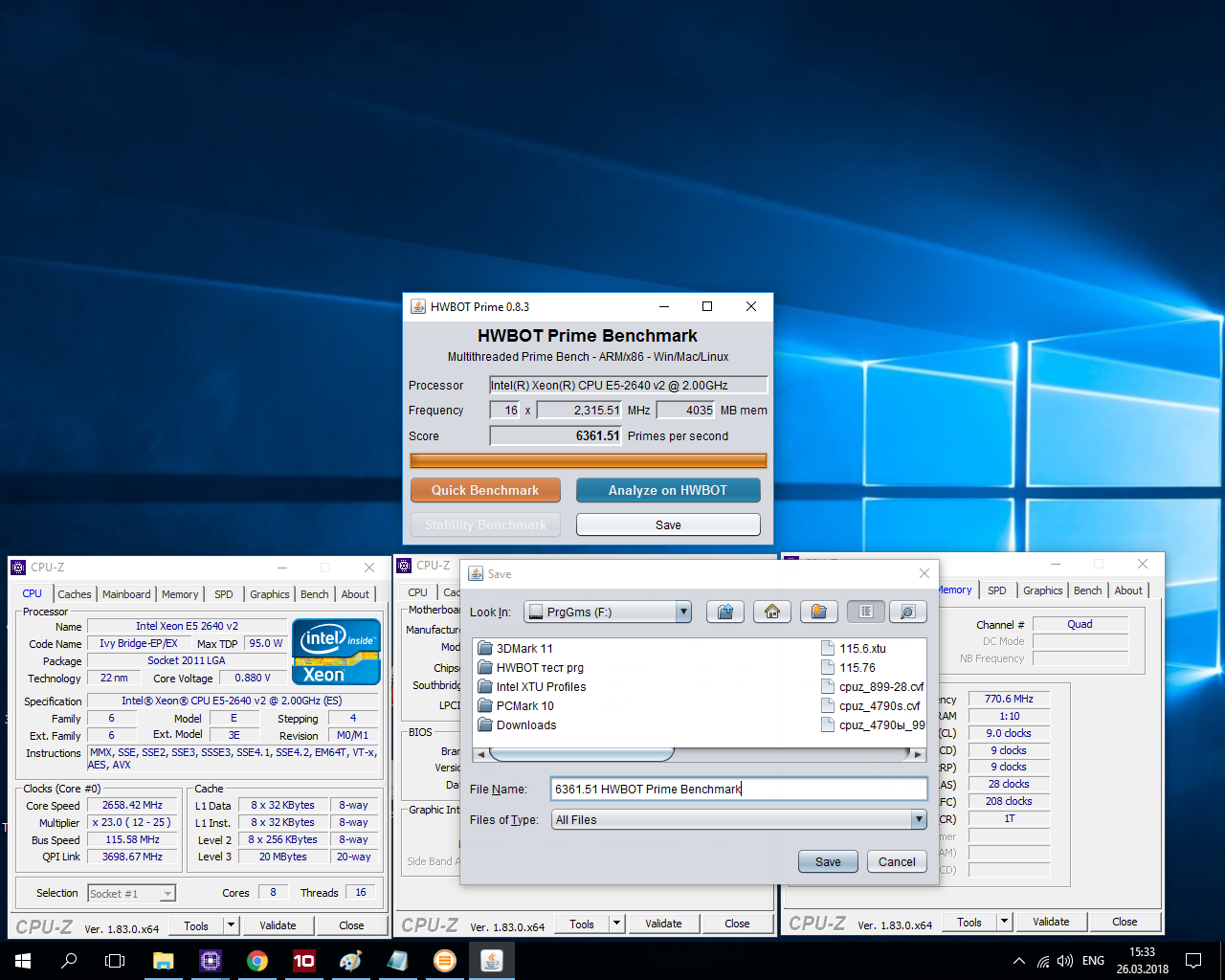Click Close button in left CPU-Z window

351,925
